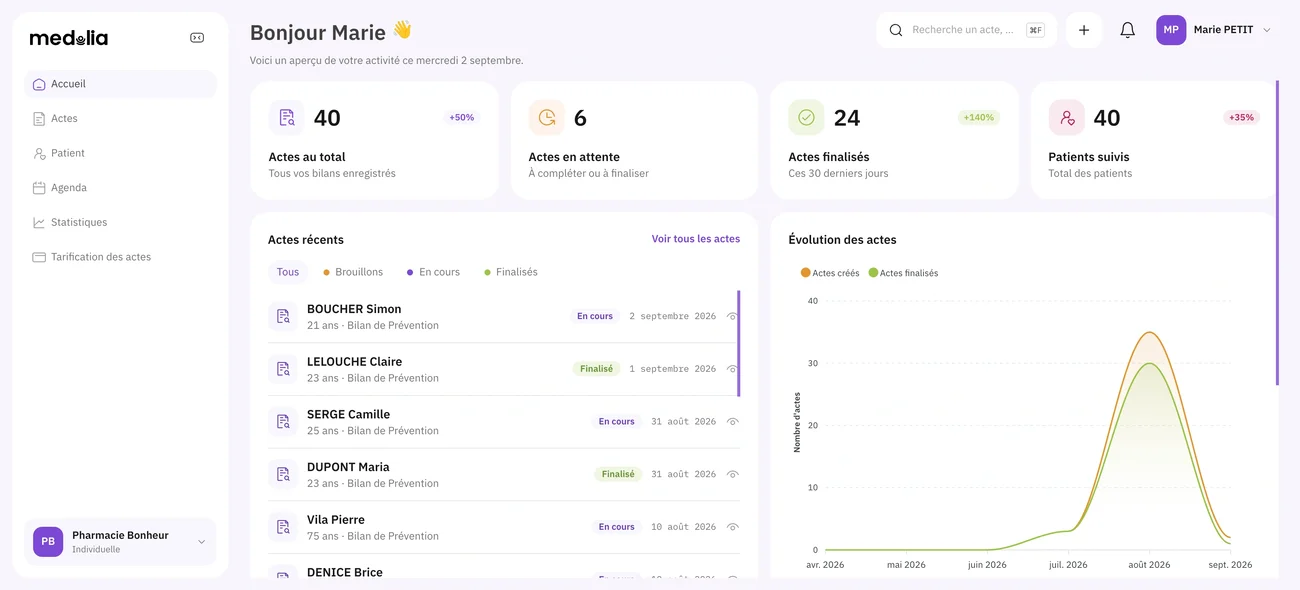1300x590 pixels.
Task: Click the Actes au total document icon
Action: click(287, 117)
